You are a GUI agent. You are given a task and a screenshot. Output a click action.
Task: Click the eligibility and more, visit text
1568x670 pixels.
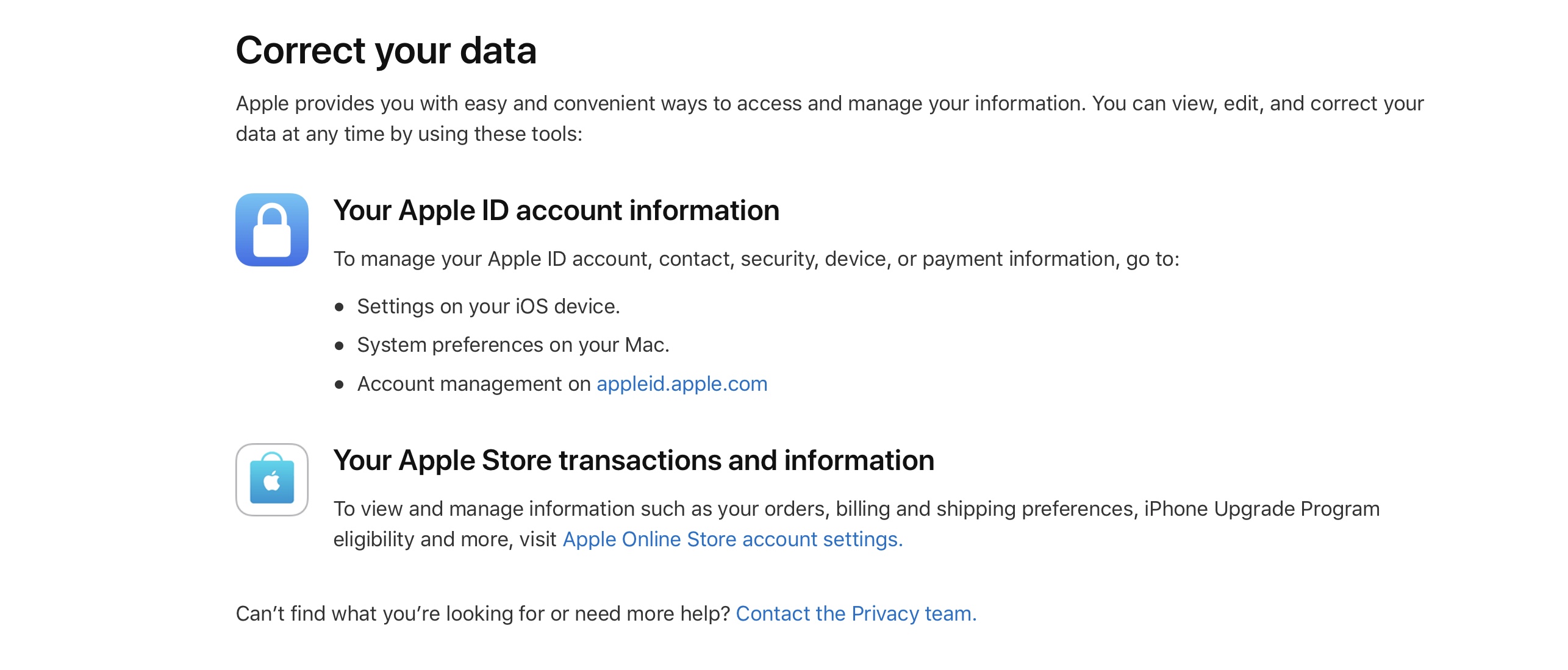[x=444, y=540]
